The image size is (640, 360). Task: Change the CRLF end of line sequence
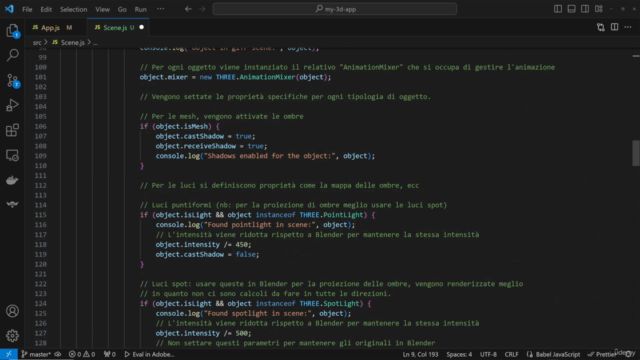[x=511, y=354]
